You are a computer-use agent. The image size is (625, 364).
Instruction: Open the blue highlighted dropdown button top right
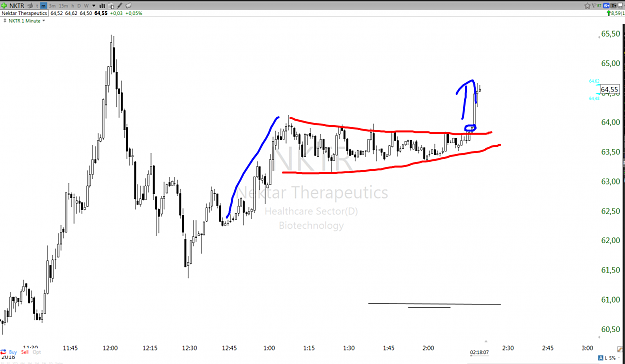click(606, 6)
